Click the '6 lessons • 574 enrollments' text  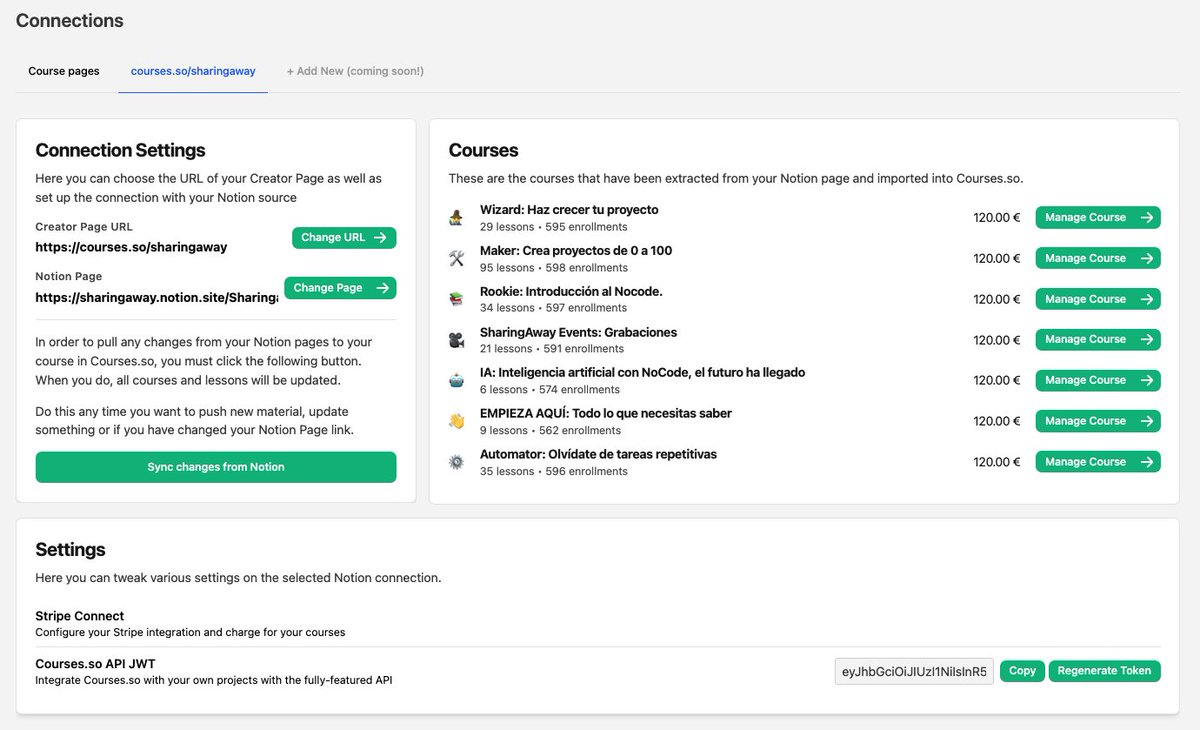[550, 390]
